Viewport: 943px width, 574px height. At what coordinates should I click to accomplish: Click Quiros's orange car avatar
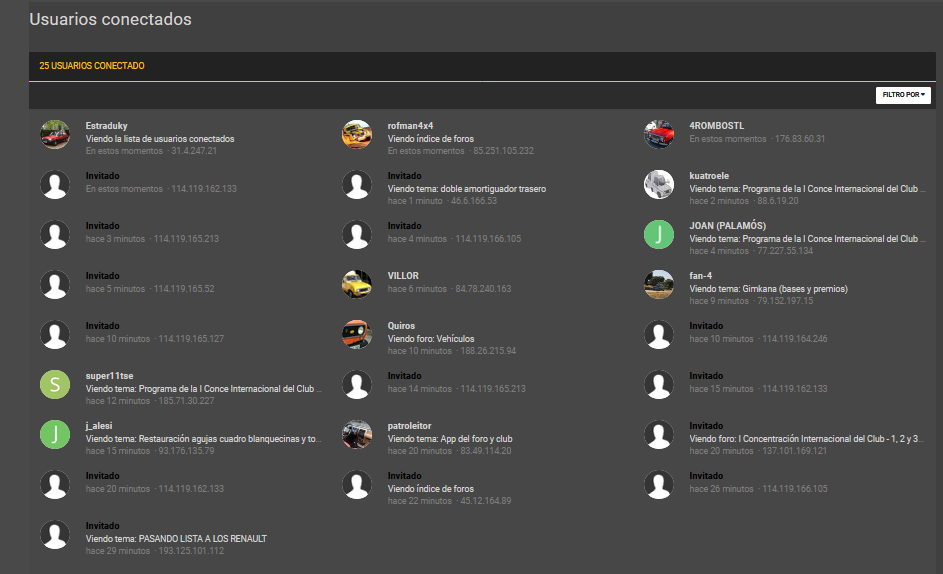pyautogui.click(x=357, y=334)
